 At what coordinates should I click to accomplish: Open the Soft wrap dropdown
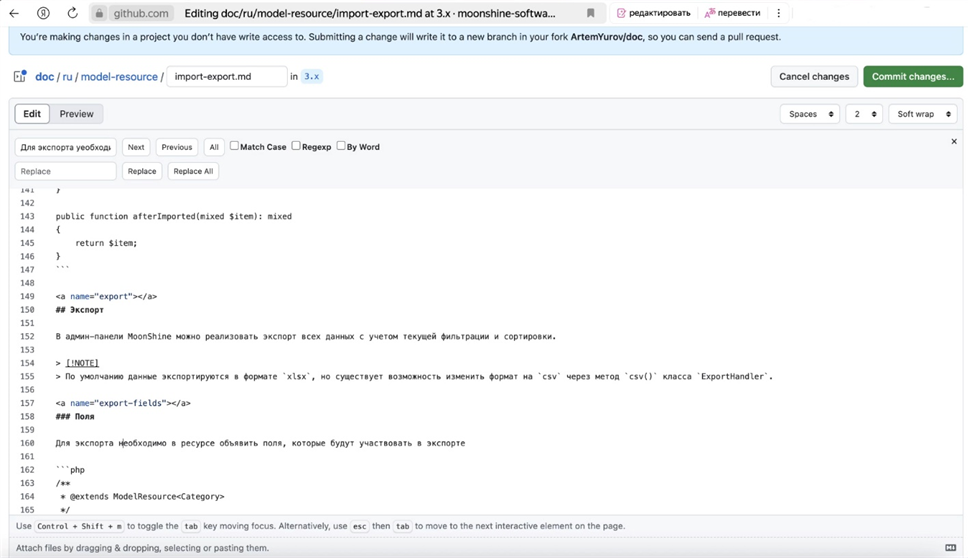[x=923, y=114]
